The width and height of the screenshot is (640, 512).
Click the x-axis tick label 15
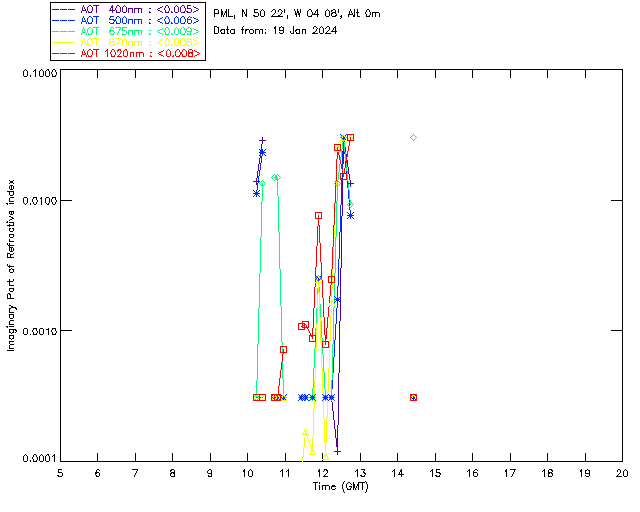coord(435,473)
